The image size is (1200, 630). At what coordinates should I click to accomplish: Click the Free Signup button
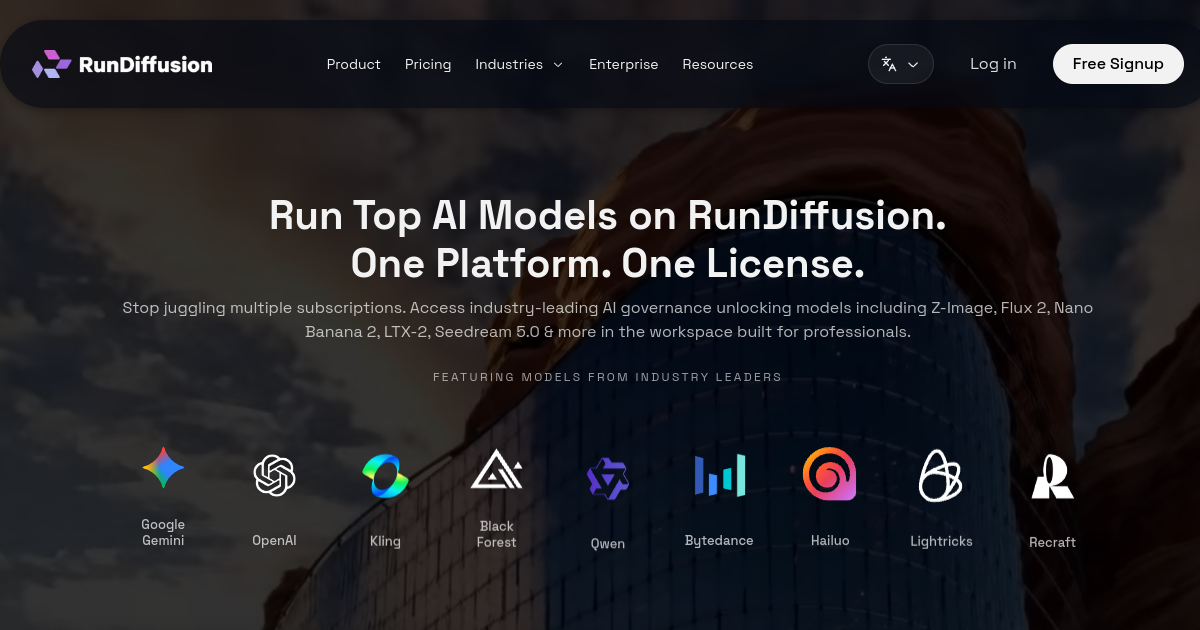point(1118,64)
